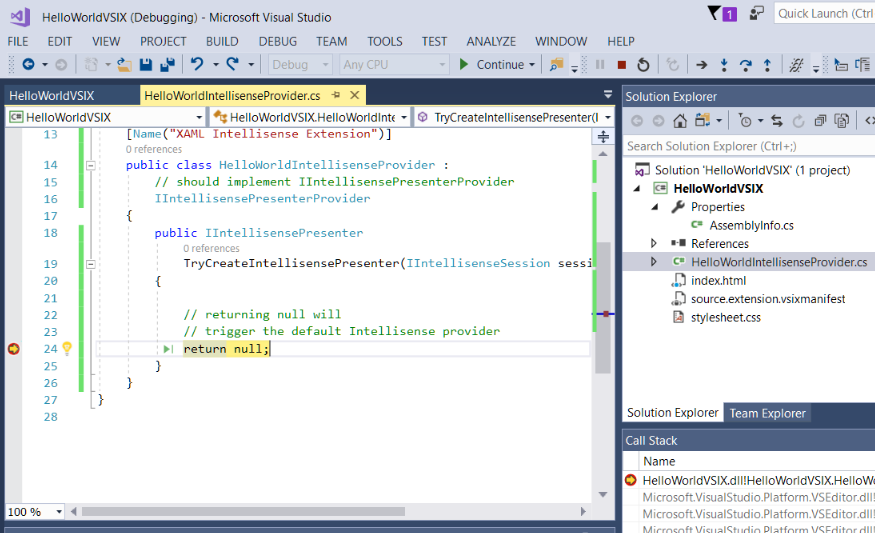The image size is (875, 533).
Task: Click Solution Explorer Pending Changes Filter icon
Action: 745,121
